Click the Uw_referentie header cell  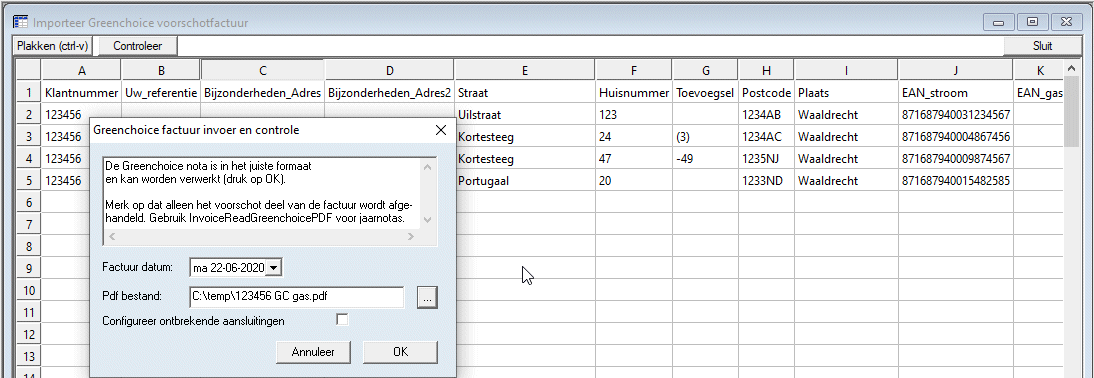coord(161,92)
